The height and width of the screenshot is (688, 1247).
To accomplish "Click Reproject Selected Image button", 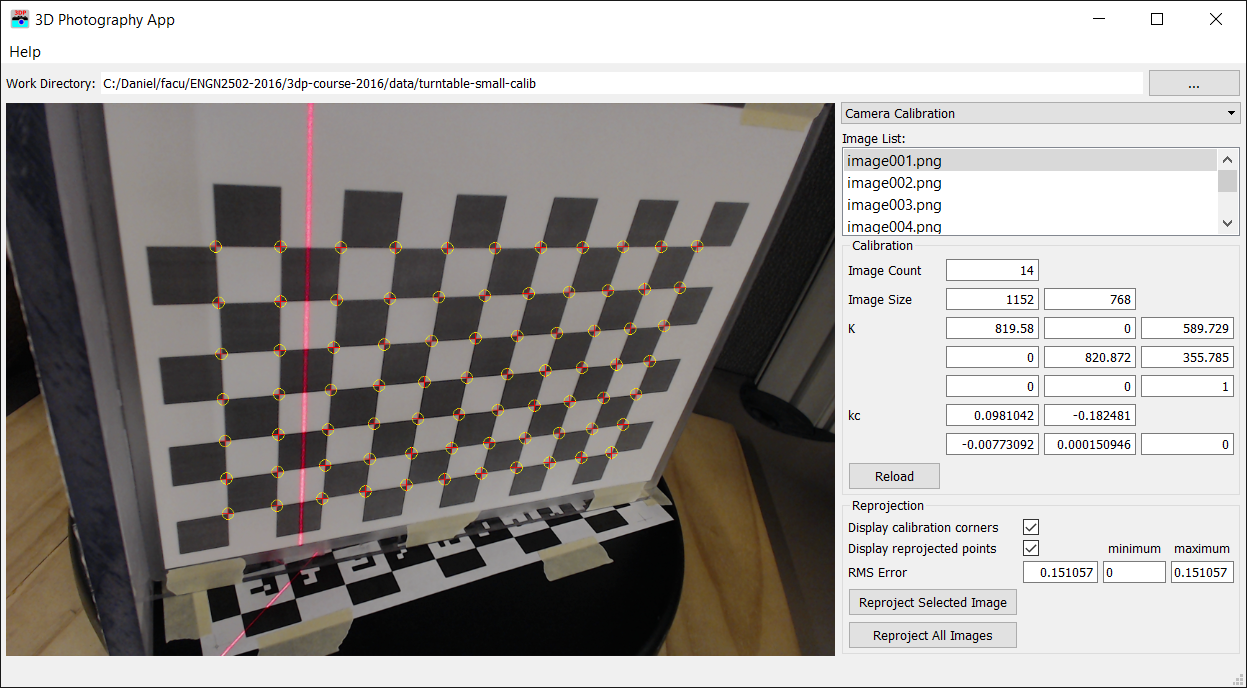I will coord(933,602).
